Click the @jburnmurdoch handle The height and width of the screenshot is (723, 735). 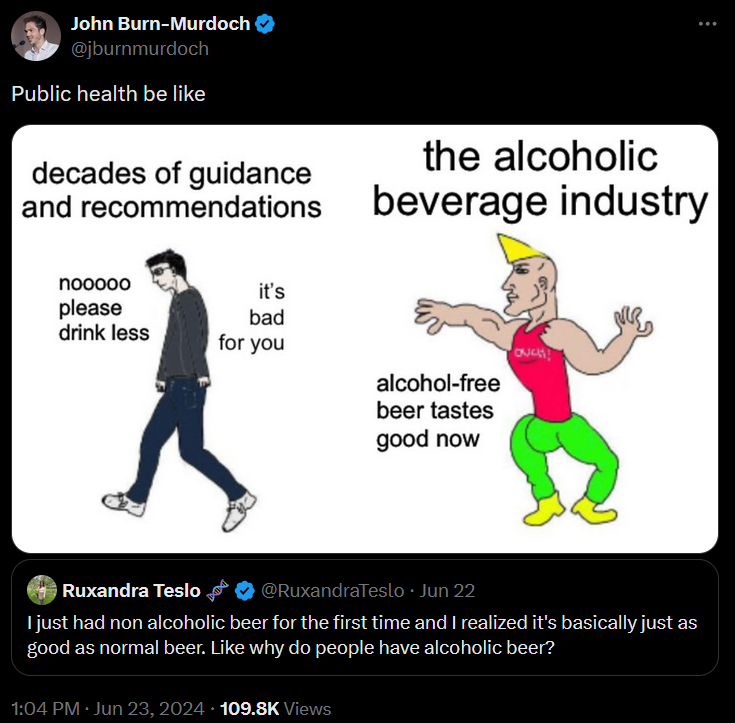coord(139,48)
